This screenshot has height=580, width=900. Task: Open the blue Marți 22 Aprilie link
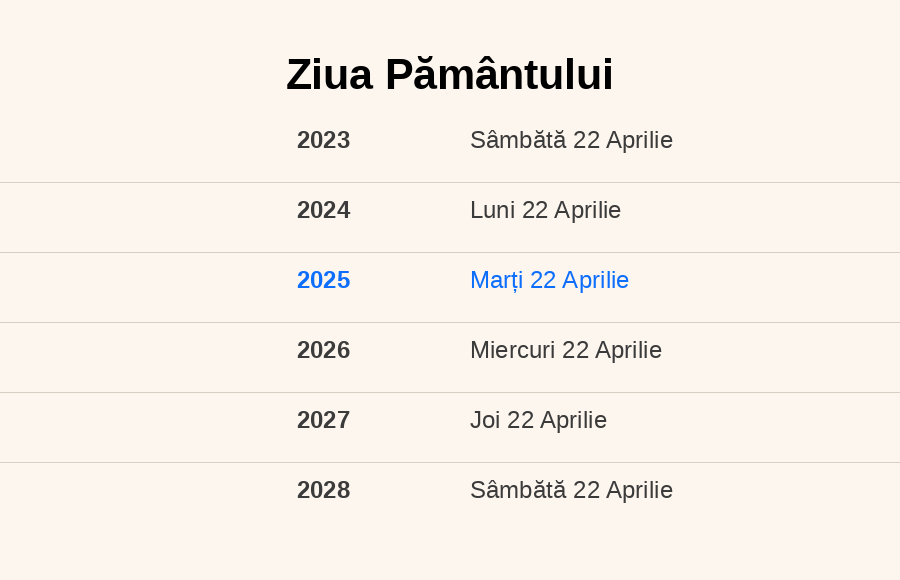pyautogui.click(x=549, y=281)
